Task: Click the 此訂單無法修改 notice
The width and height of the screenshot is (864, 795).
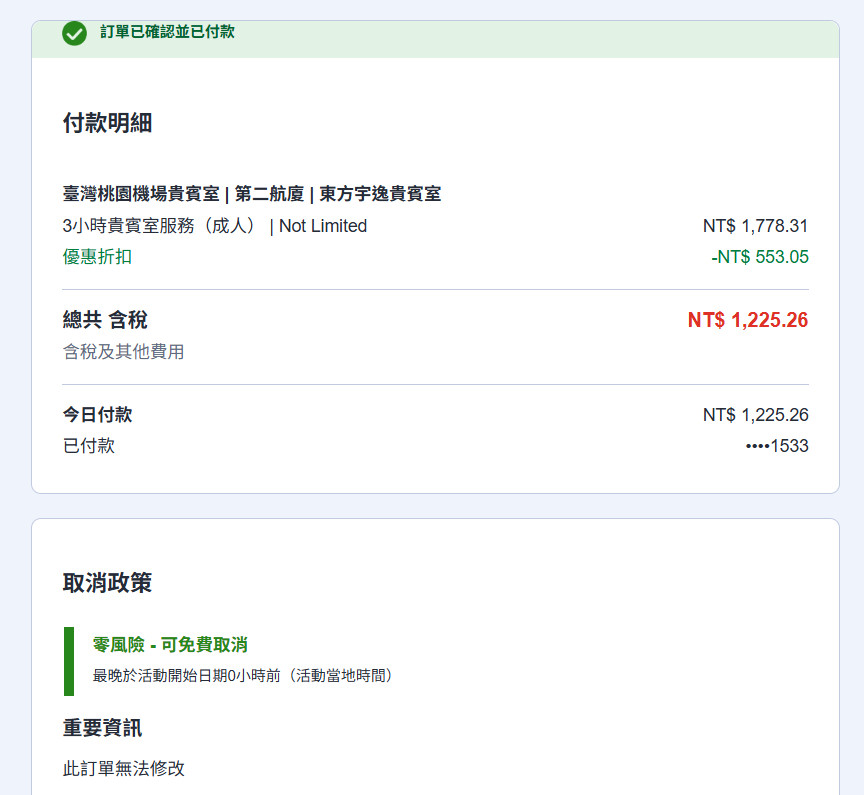Action: (x=123, y=769)
